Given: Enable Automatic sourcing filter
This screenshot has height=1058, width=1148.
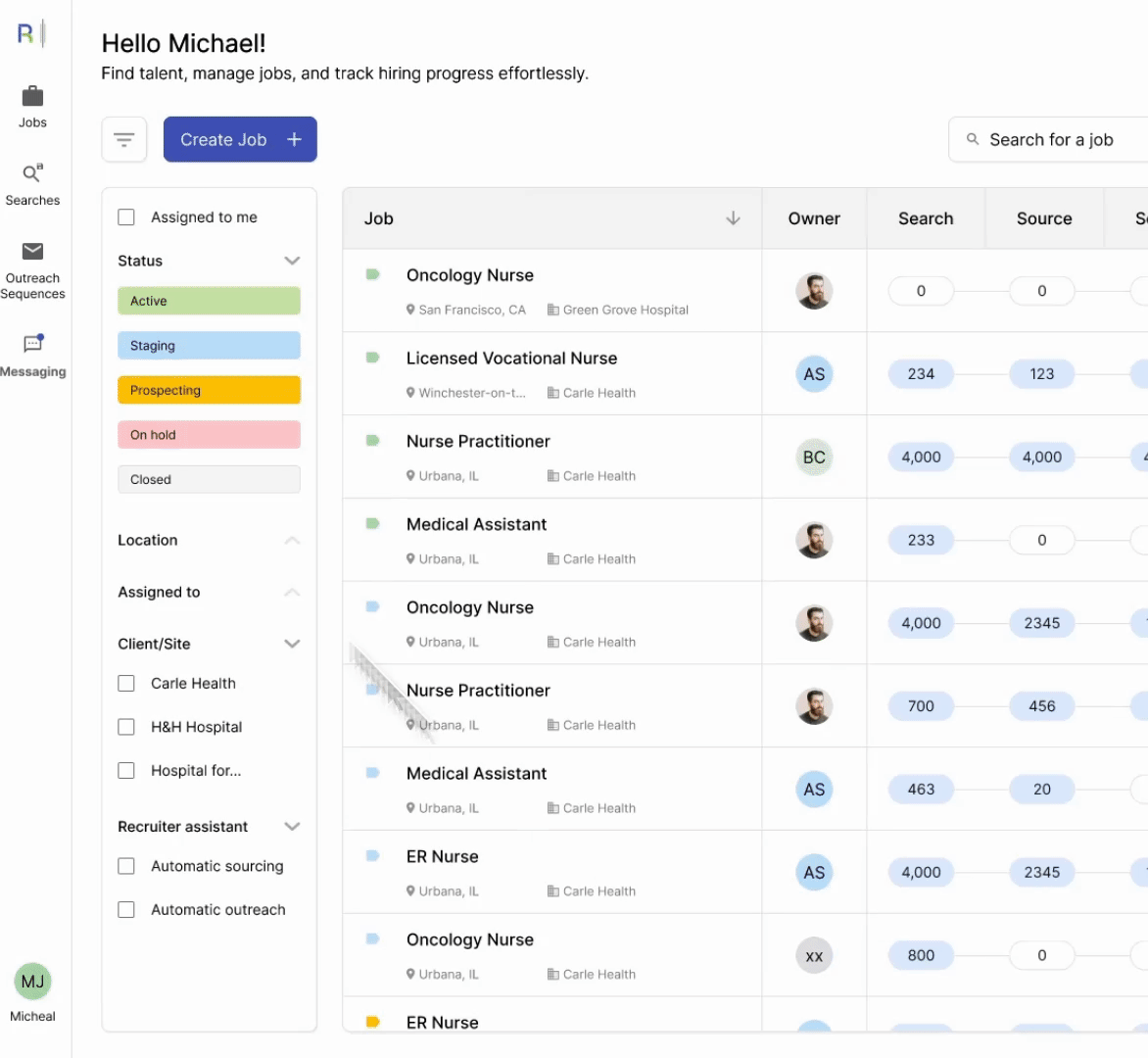Looking at the screenshot, I should (126, 866).
